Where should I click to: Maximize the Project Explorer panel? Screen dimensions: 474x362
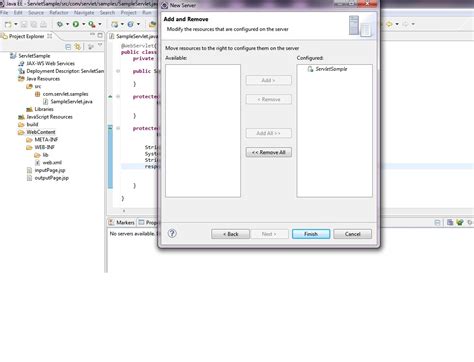pyautogui.click(x=100, y=35)
